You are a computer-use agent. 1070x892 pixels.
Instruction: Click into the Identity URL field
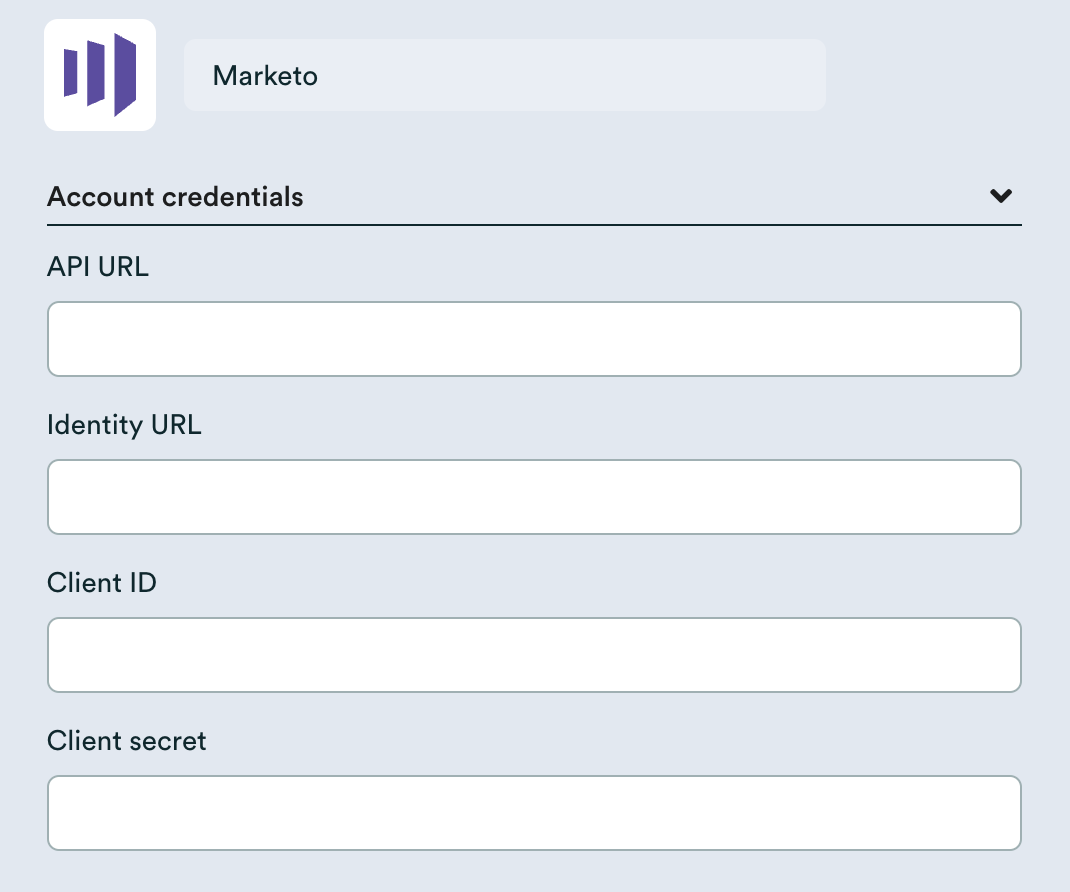point(534,497)
